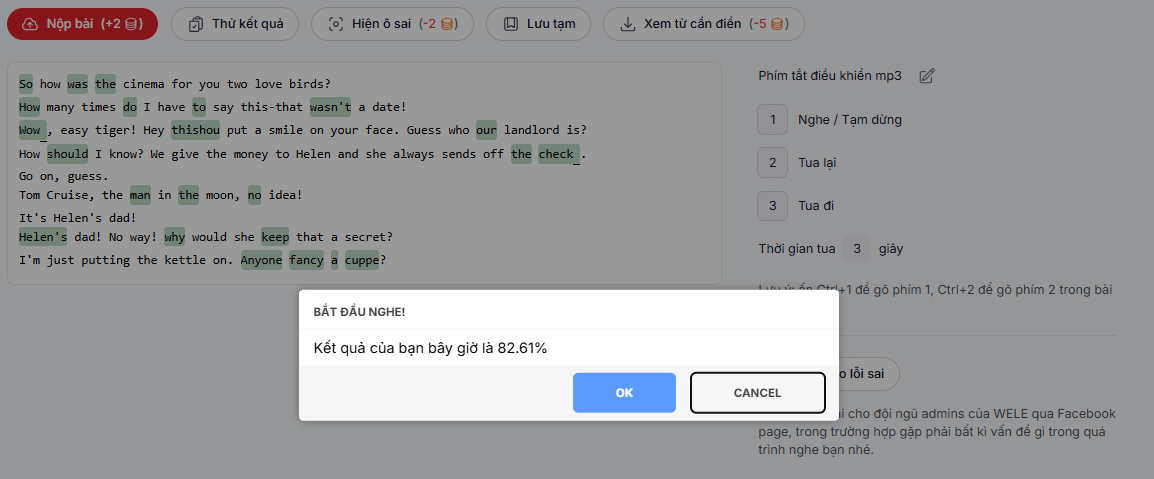
Task: Click shortcut key box 2 for Tua lại
Action: point(772,163)
